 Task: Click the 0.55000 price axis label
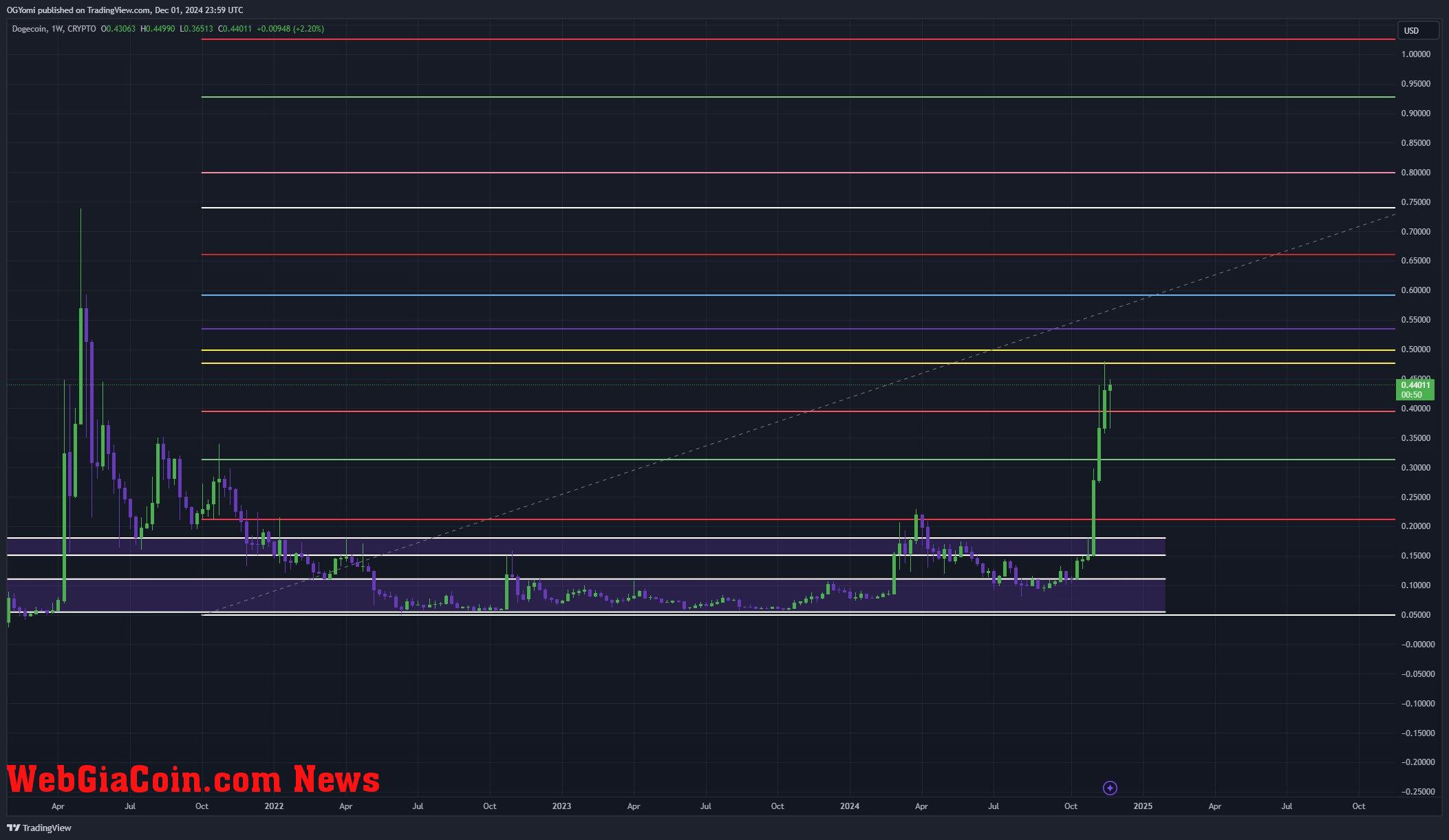pos(1416,320)
